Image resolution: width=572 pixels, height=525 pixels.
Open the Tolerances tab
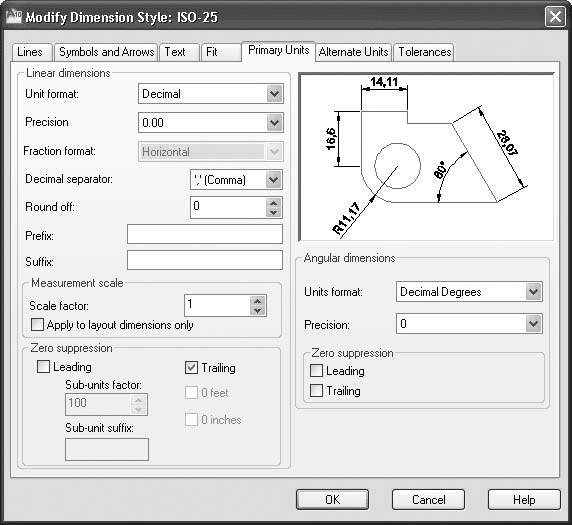424,52
